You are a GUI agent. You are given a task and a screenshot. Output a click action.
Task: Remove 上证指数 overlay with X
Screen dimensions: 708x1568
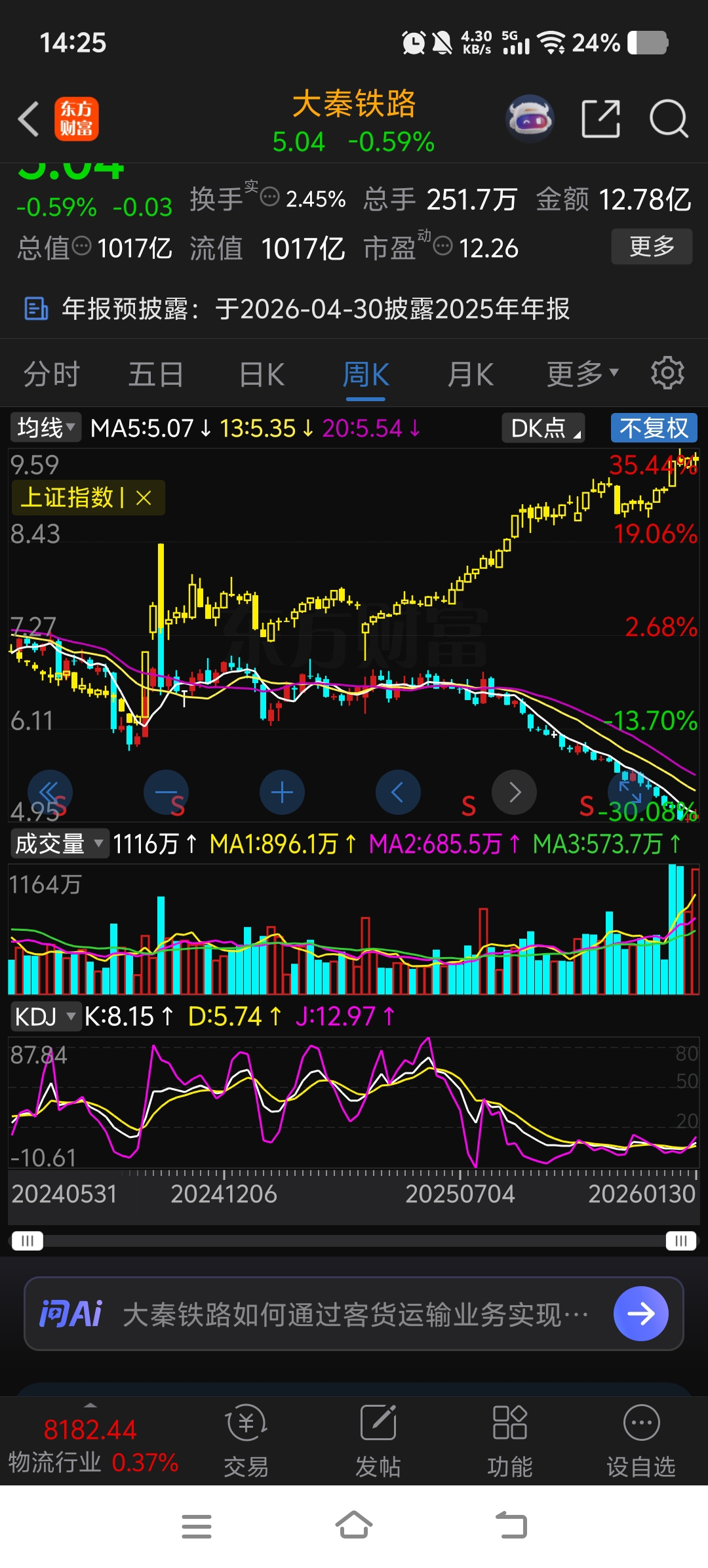coord(144,498)
